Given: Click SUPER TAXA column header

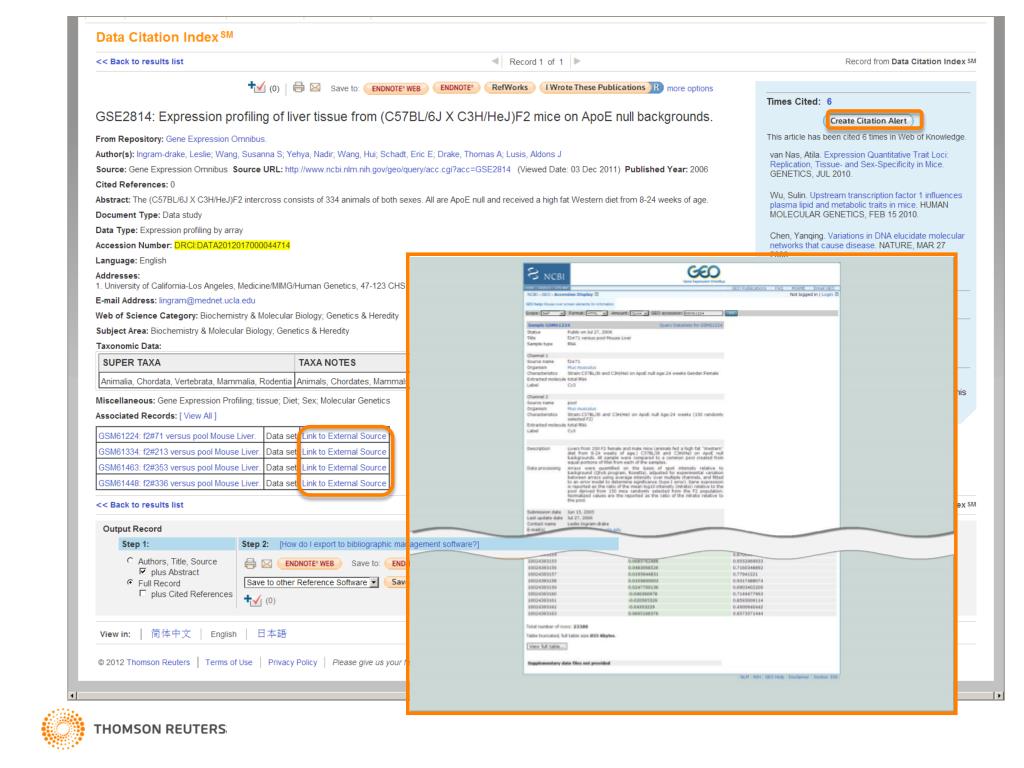Looking at the screenshot, I should click(196, 362).
